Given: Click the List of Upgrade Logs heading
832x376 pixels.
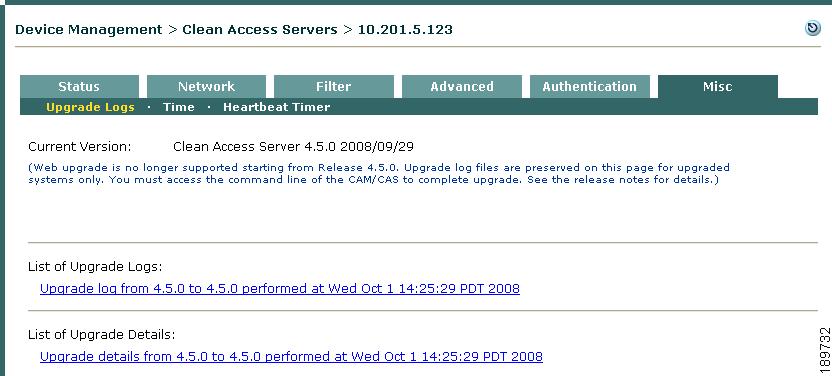Looking at the screenshot, I should click(95, 267).
